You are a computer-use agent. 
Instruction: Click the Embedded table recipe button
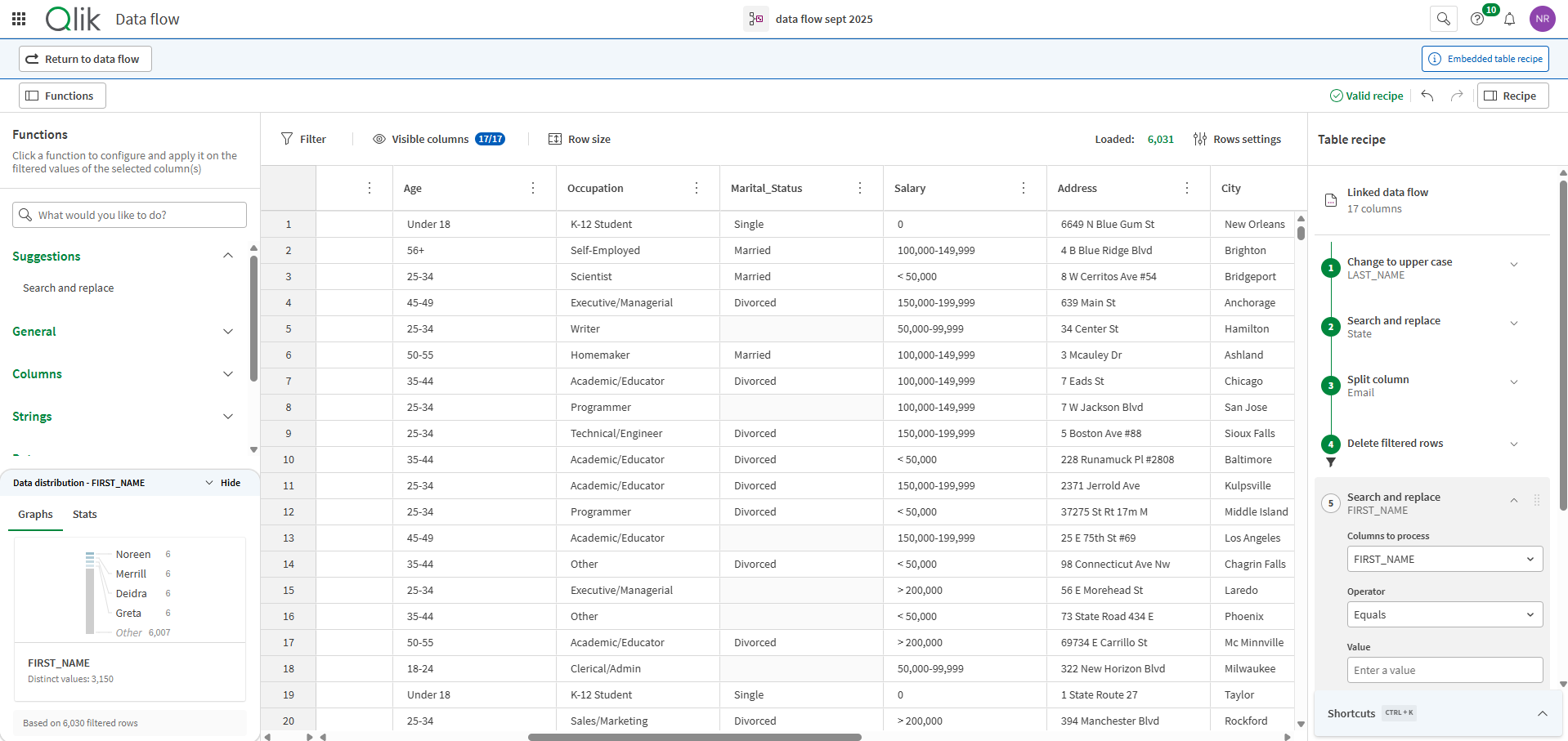point(1485,59)
